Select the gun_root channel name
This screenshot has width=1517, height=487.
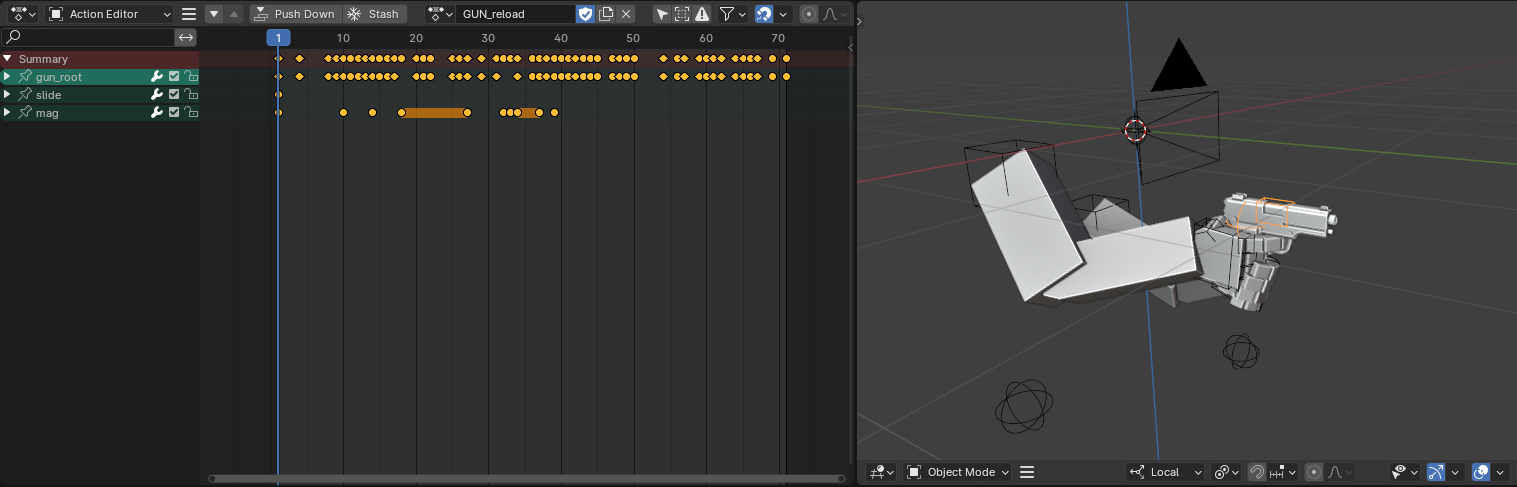pos(59,77)
